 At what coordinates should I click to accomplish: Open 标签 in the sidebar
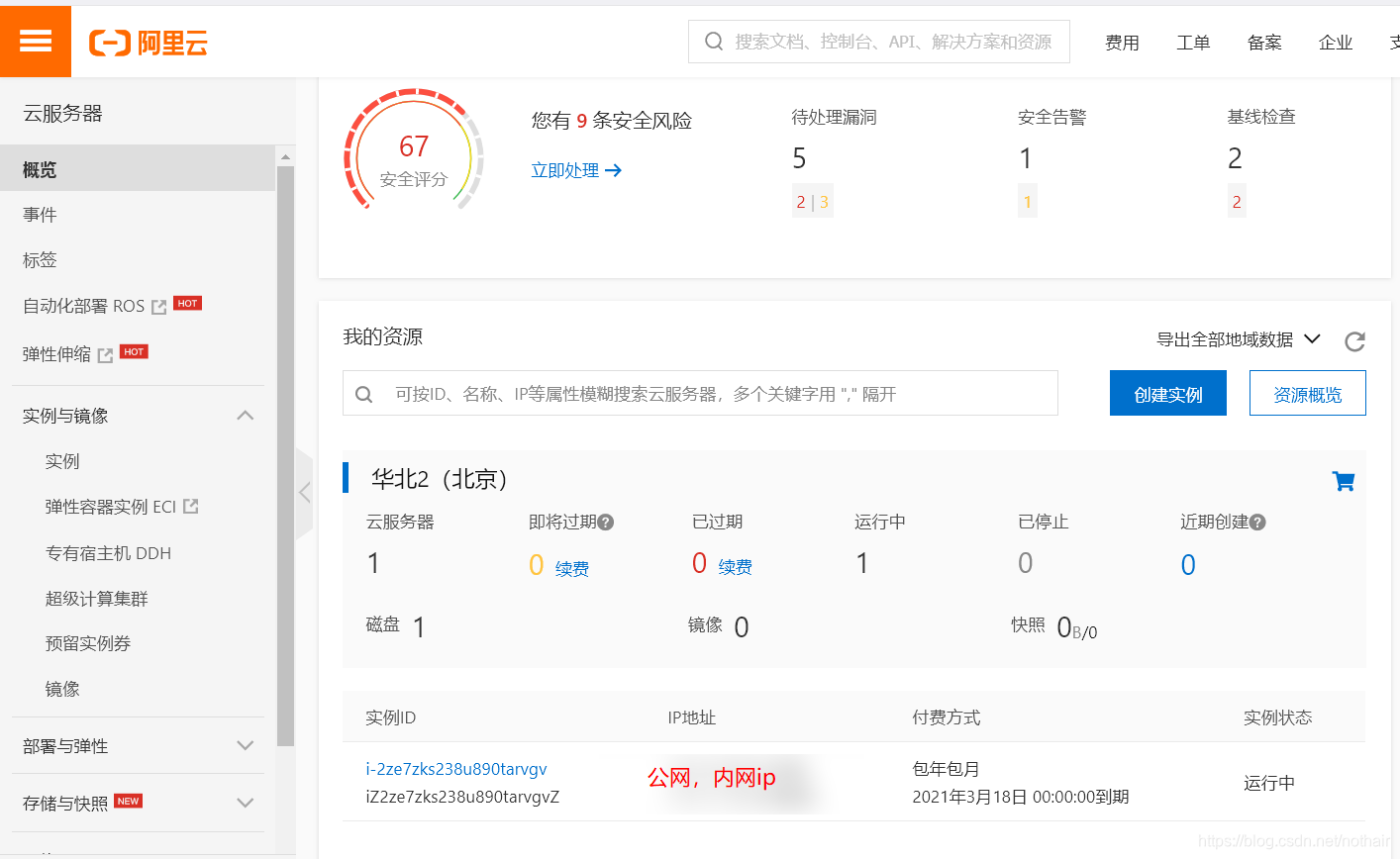40,260
